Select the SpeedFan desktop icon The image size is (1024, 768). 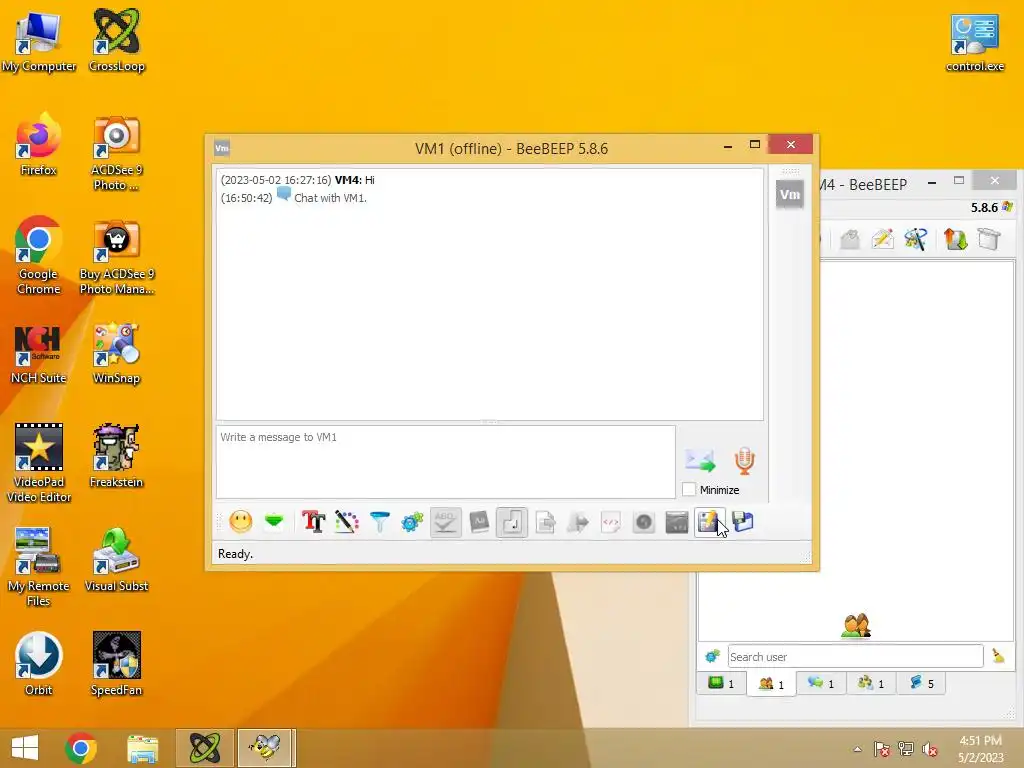pos(116,664)
